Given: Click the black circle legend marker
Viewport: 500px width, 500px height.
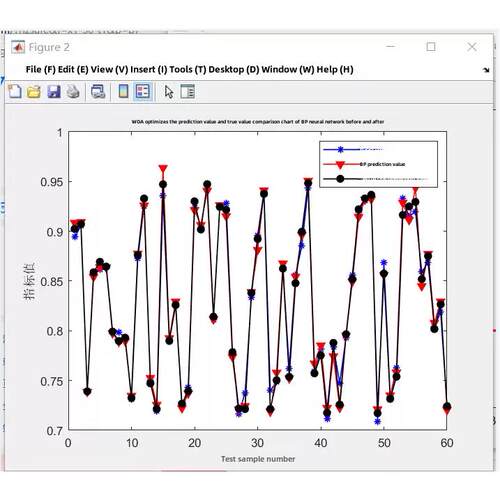Looking at the screenshot, I should click(x=340, y=179).
